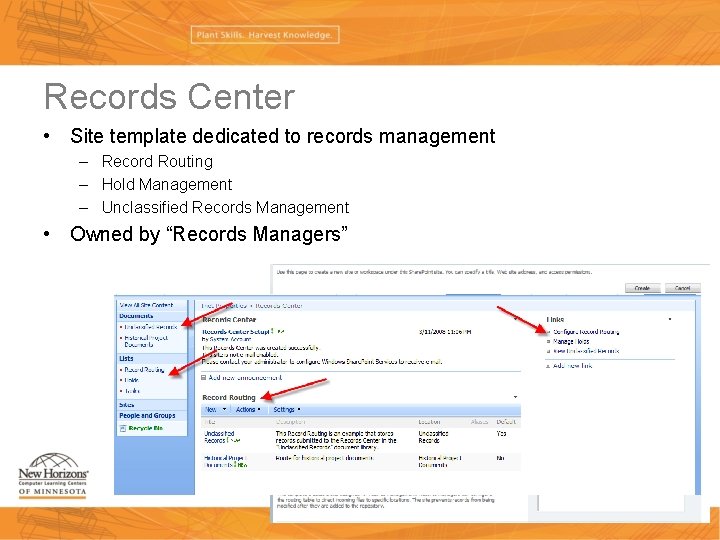The image size is (720, 540).
Task: Click the Cancel button in background page
Action: [x=683, y=288]
